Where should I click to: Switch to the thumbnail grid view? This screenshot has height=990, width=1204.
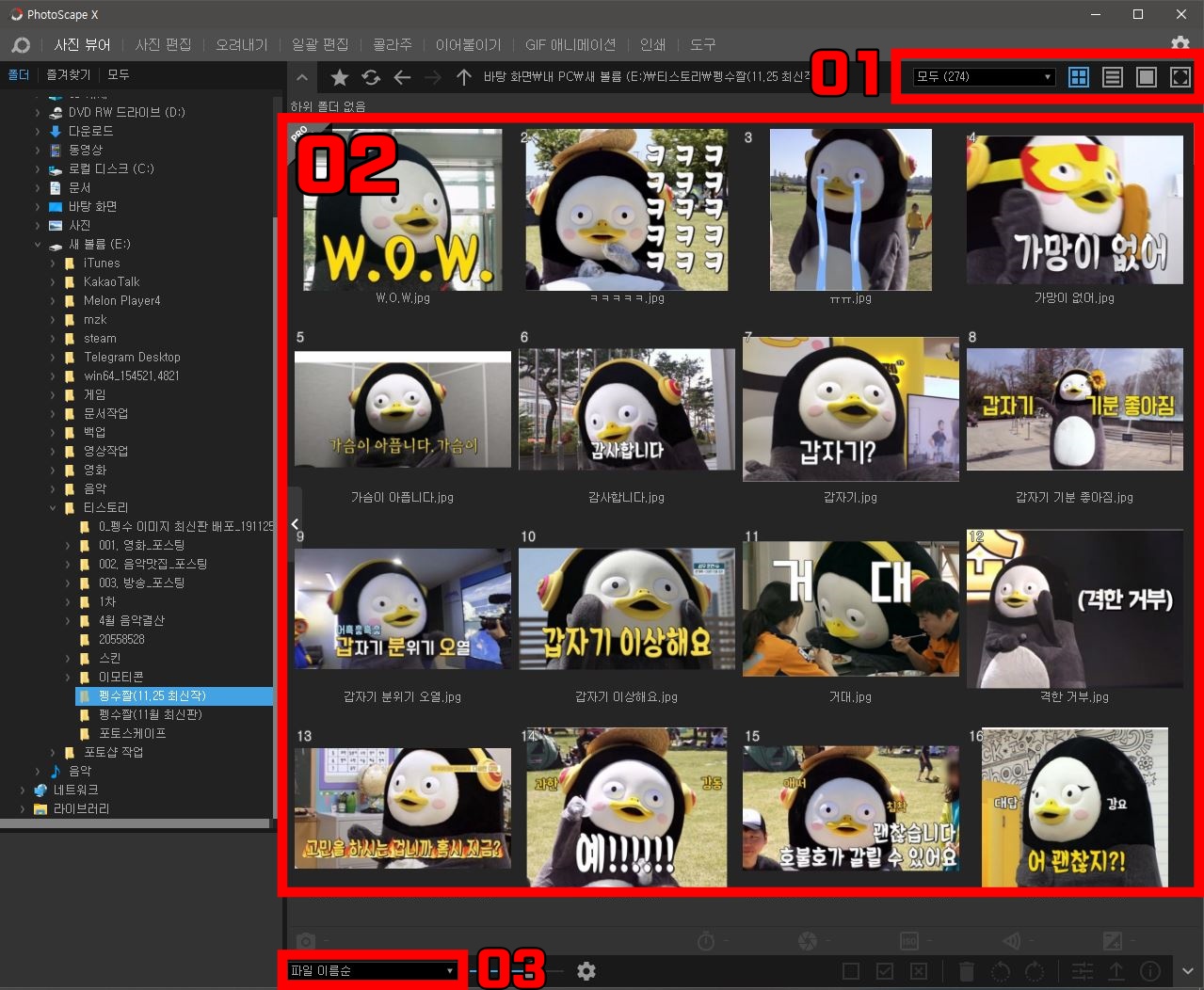(1079, 77)
